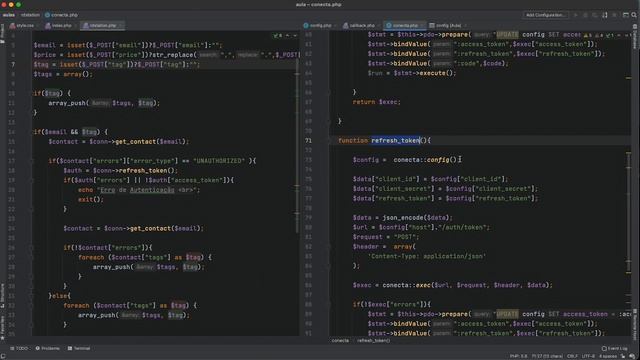Click the refresh_token function name in right editor
Screen dimensions: 640x360
click(x=396, y=140)
